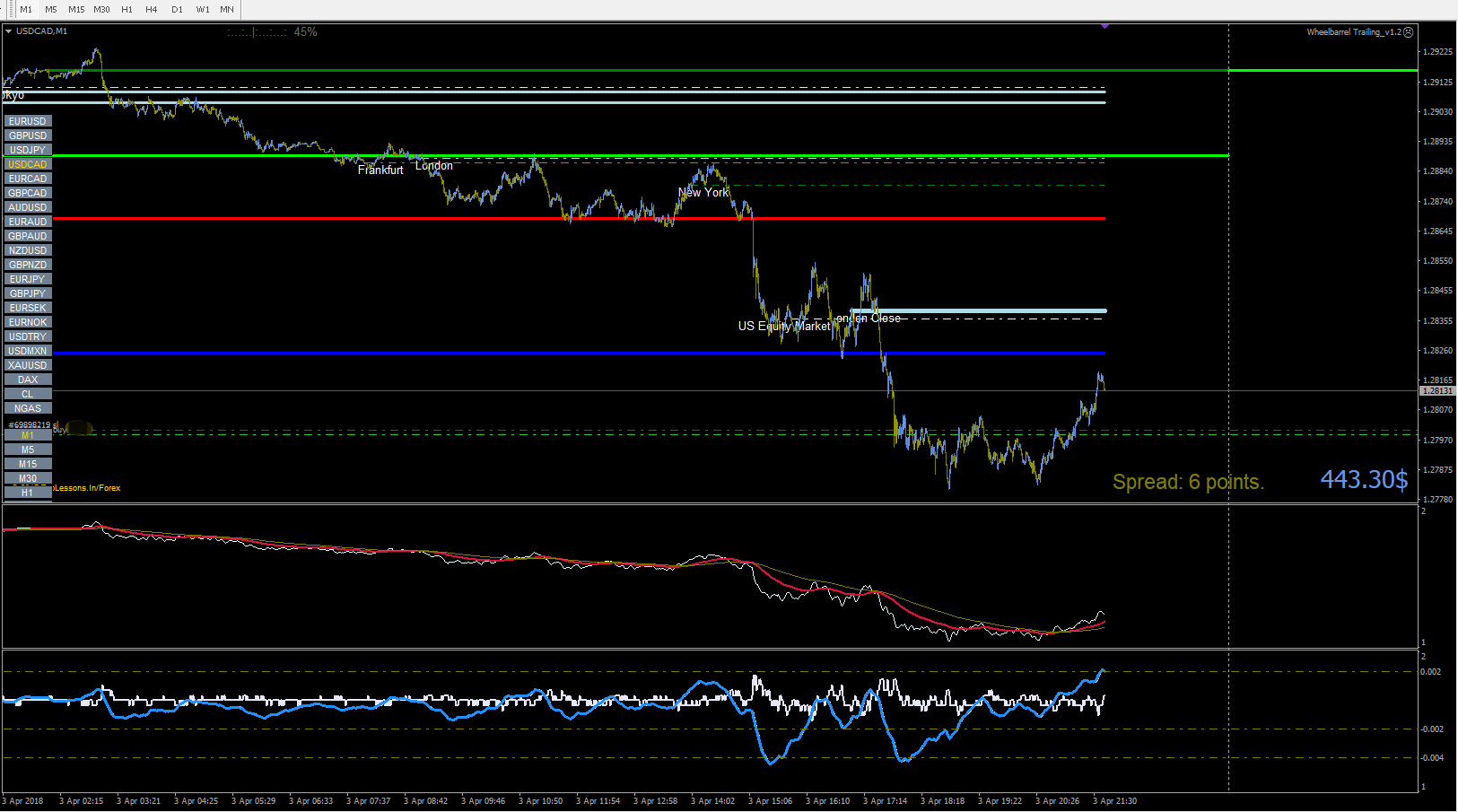1458x812 pixels.
Task: Click the Spread: 6 points label
Action: 1188,483
